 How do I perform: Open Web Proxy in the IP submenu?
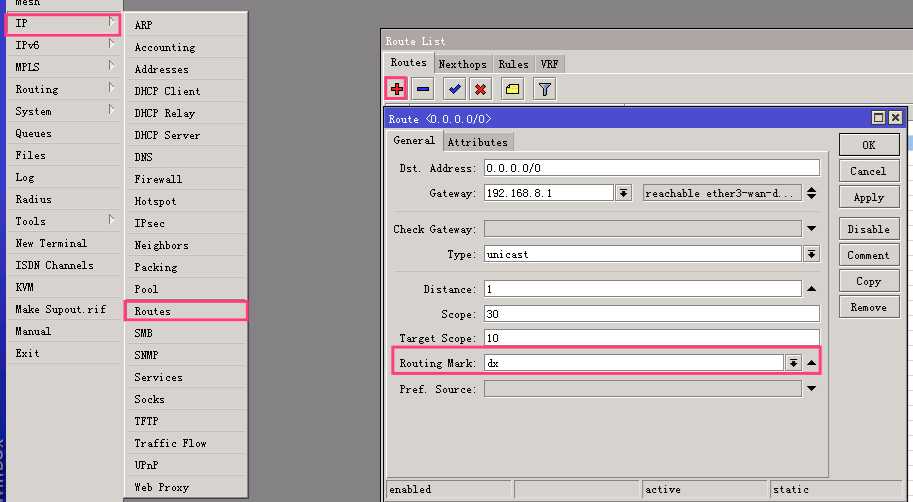click(186, 487)
